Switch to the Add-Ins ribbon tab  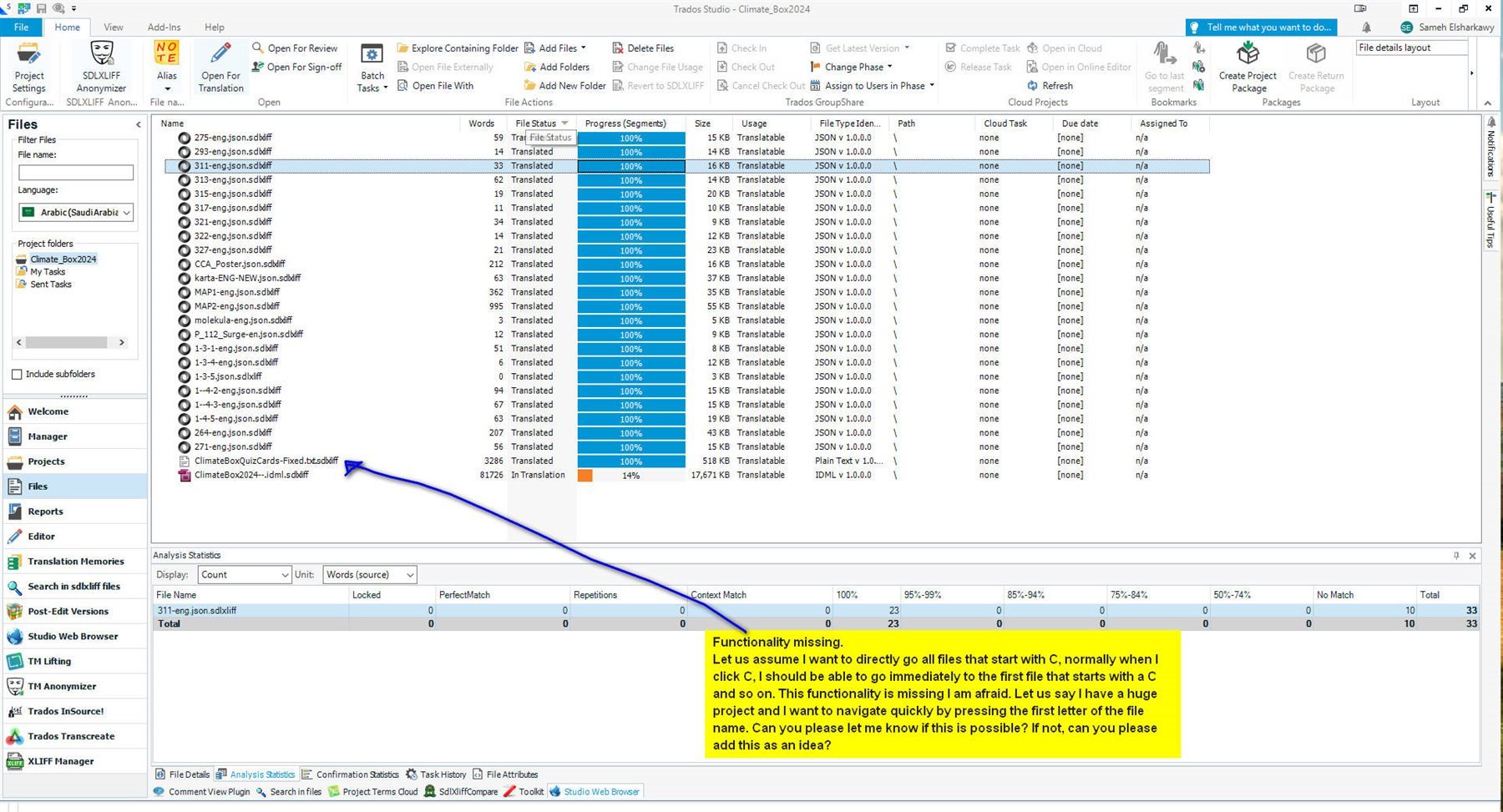[x=164, y=28]
